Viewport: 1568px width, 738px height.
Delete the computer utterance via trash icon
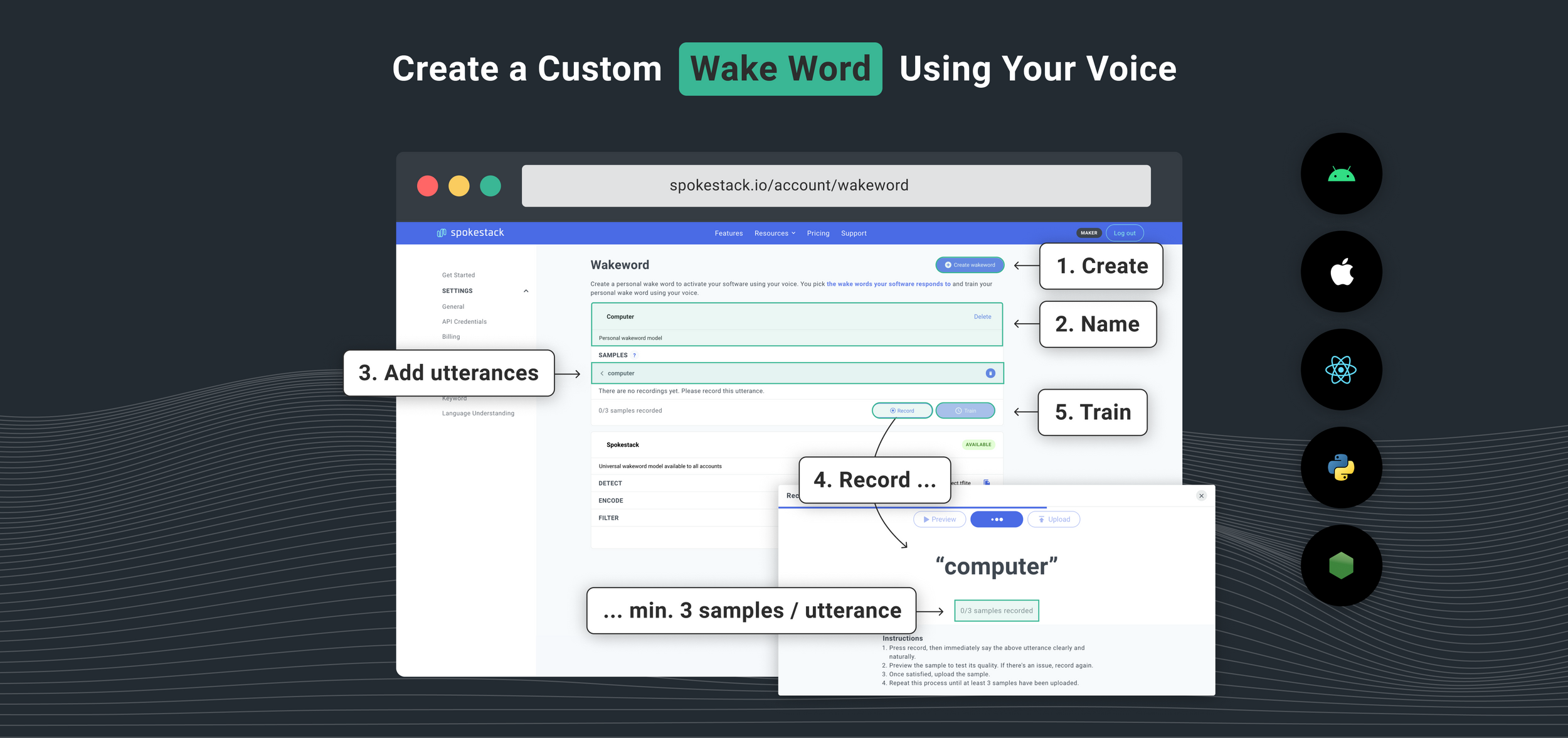click(x=990, y=373)
